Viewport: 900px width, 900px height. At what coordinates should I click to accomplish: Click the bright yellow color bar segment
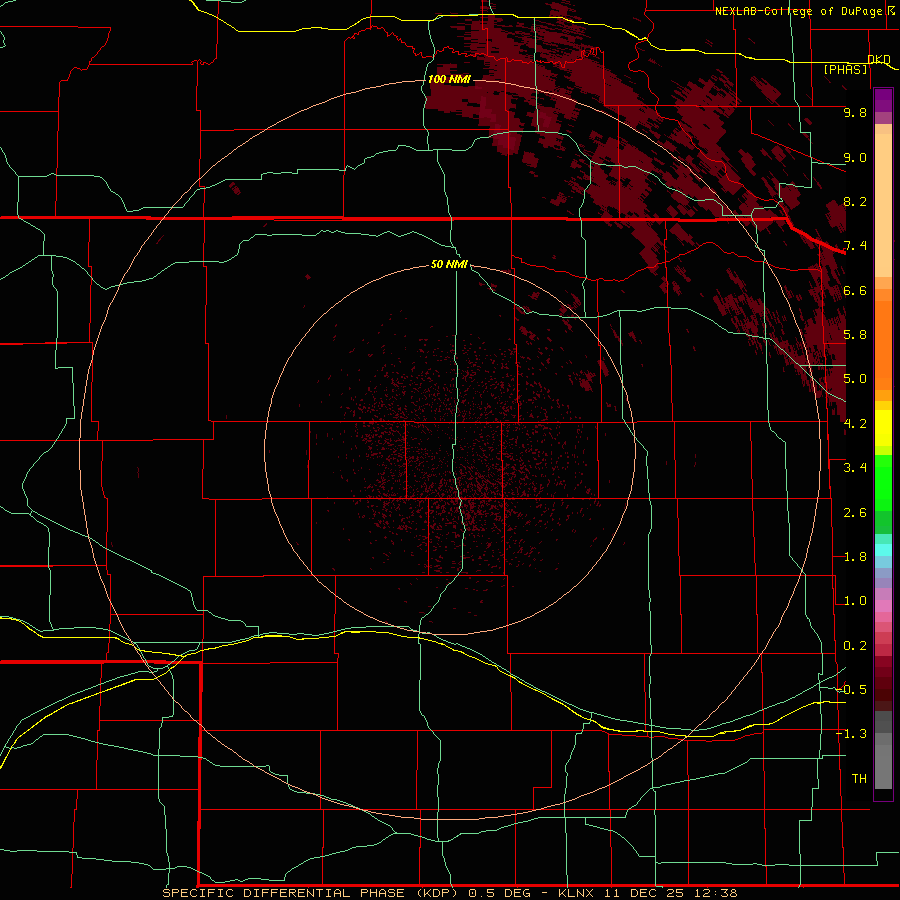point(883,428)
